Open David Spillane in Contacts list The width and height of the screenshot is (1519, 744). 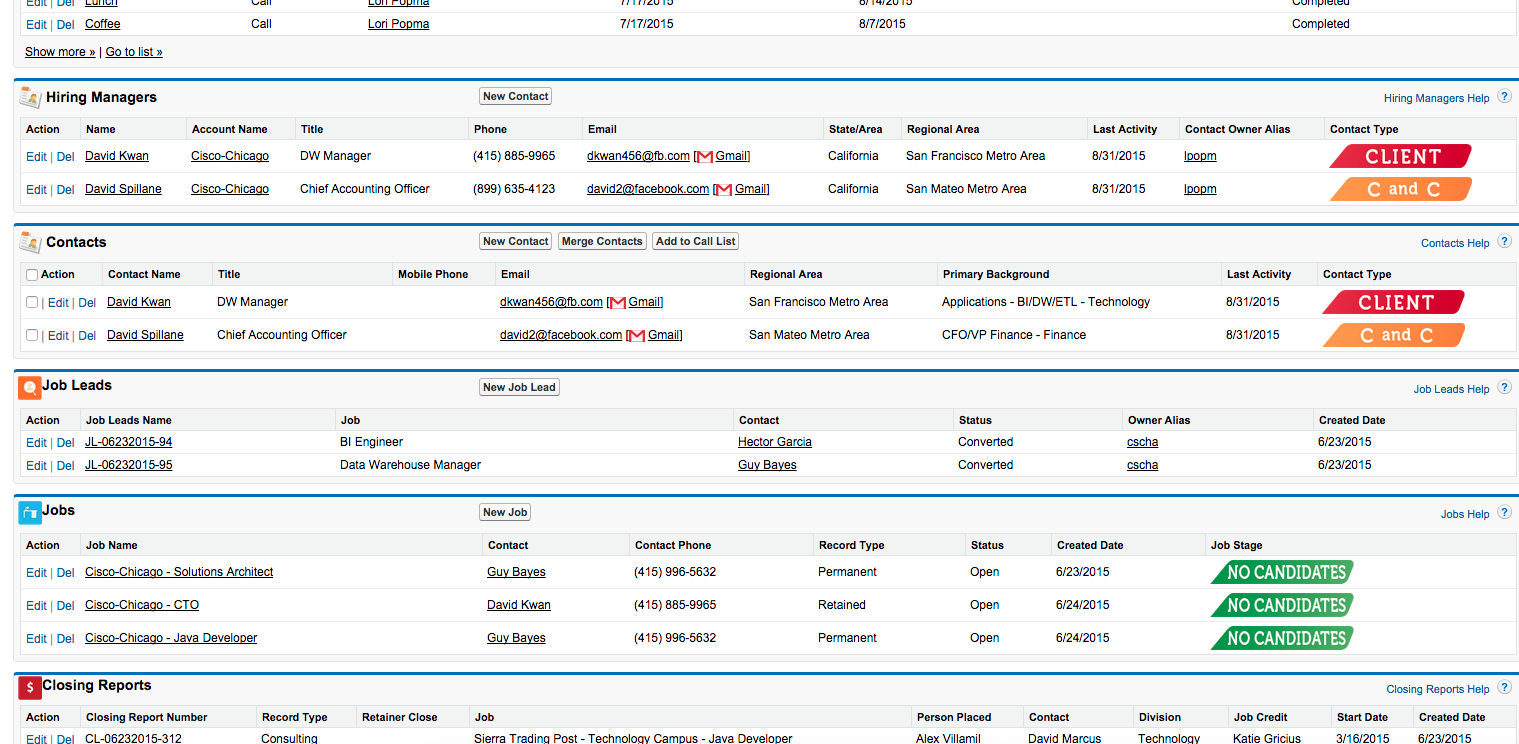pyautogui.click(x=145, y=335)
